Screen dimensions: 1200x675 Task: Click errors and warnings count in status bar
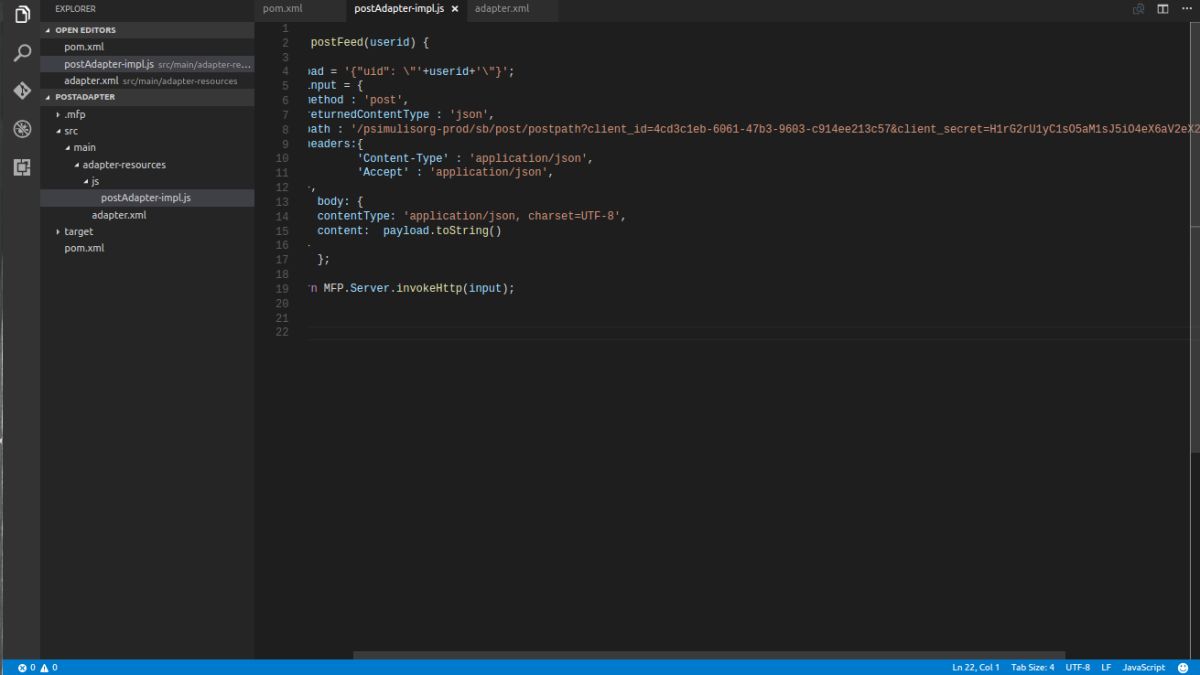coord(37,667)
